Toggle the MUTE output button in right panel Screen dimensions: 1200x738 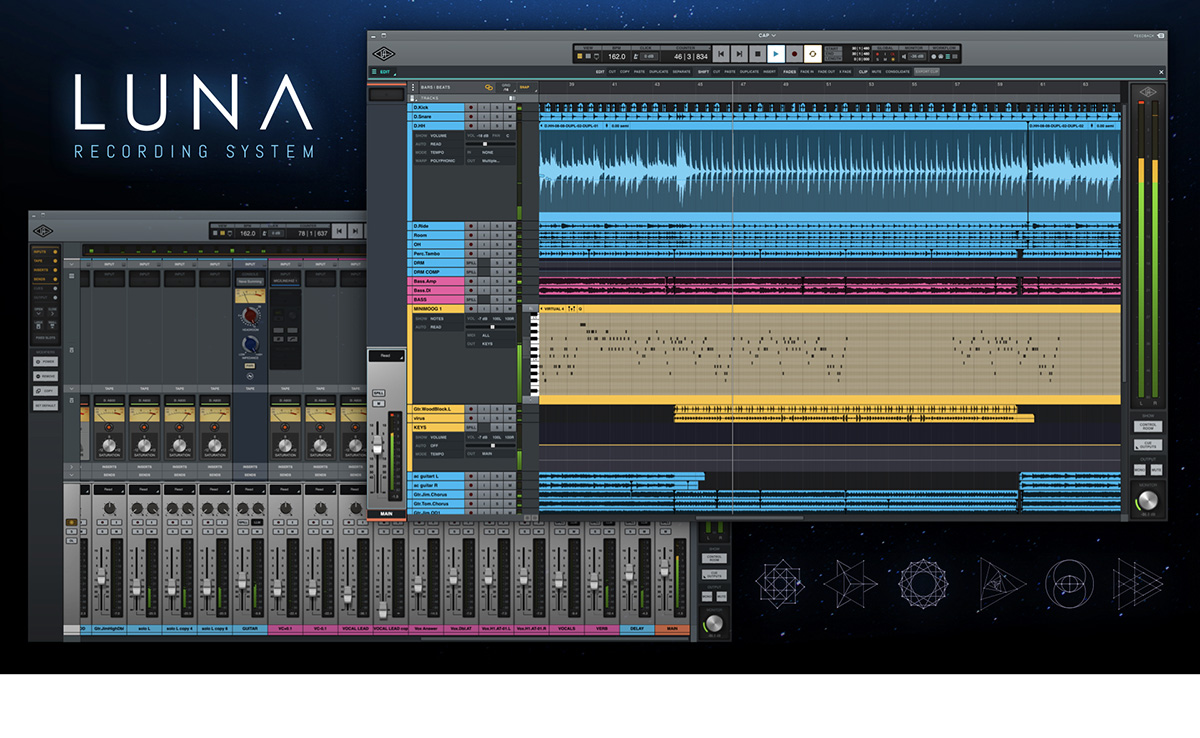click(x=1157, y=470)
